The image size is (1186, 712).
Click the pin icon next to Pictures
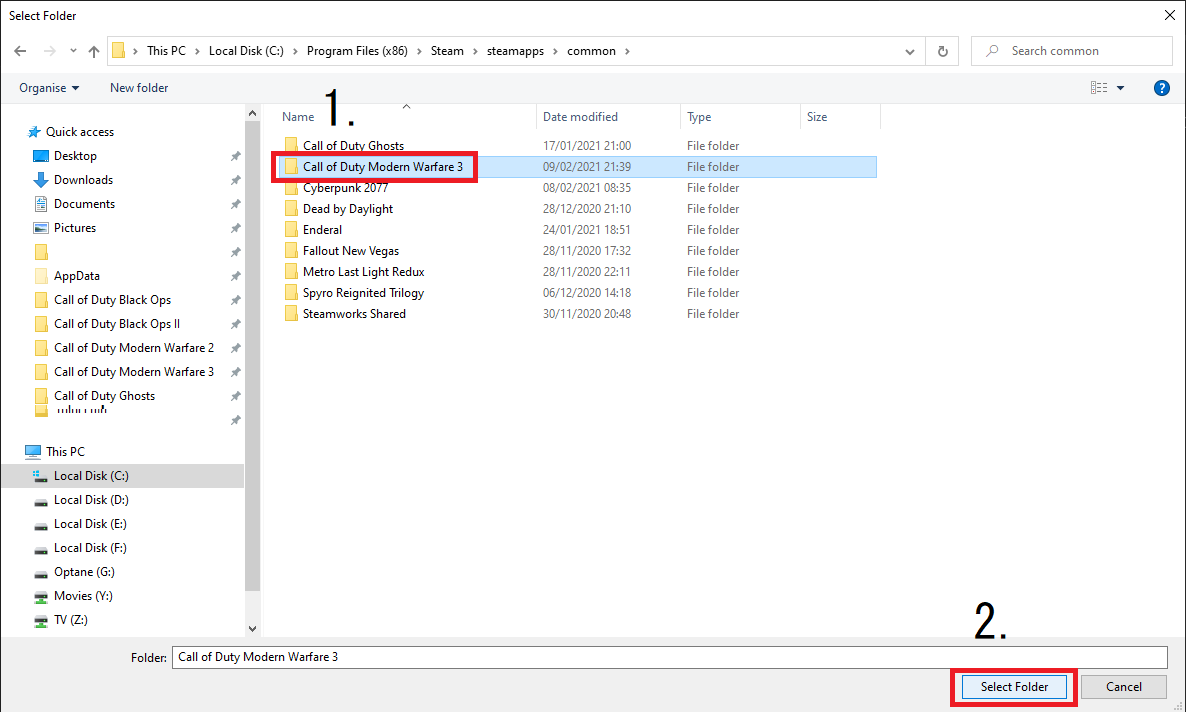click(x=235, y=228)
